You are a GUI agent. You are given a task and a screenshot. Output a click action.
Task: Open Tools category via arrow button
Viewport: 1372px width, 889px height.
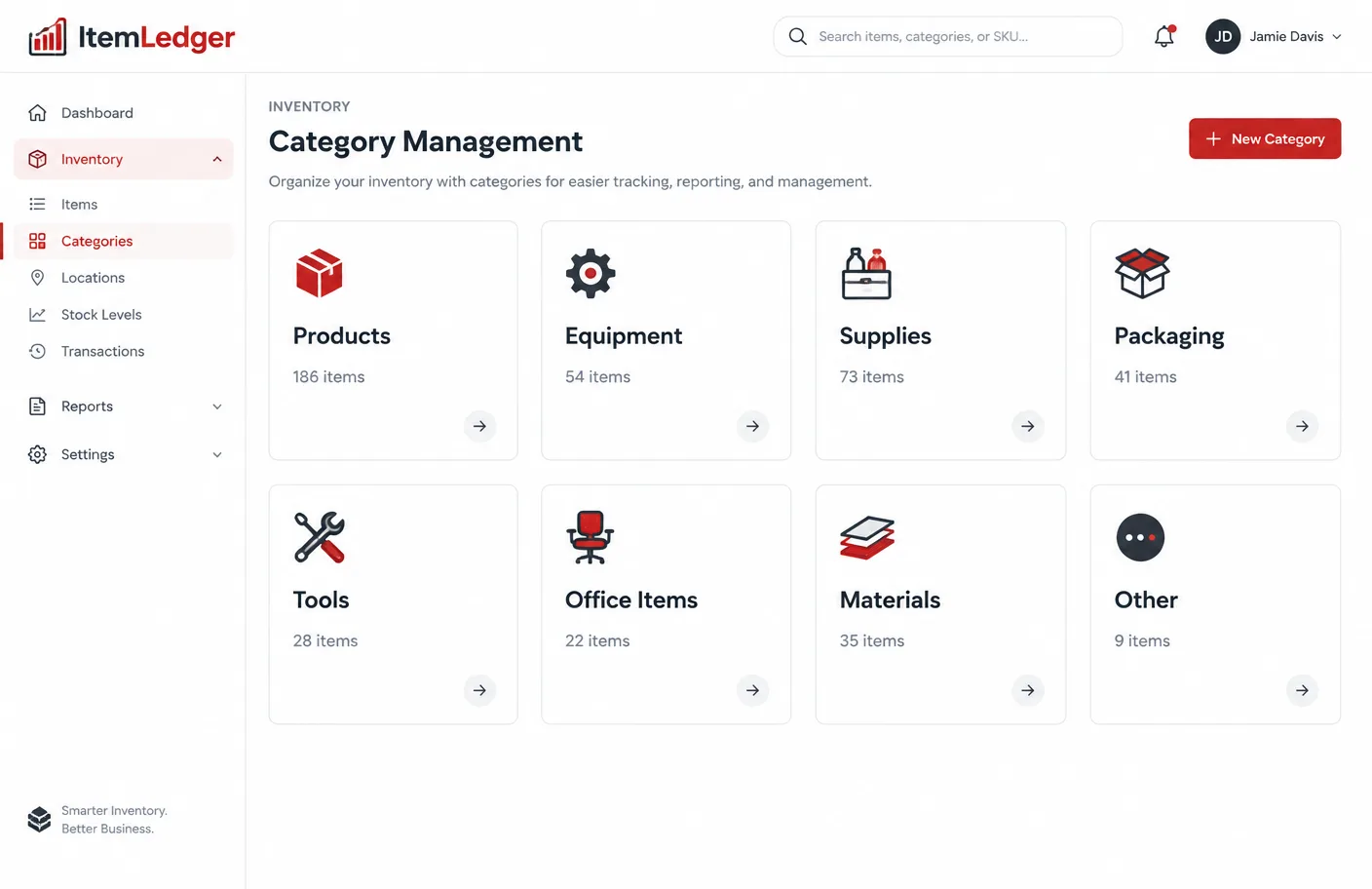tap(479, 690)
